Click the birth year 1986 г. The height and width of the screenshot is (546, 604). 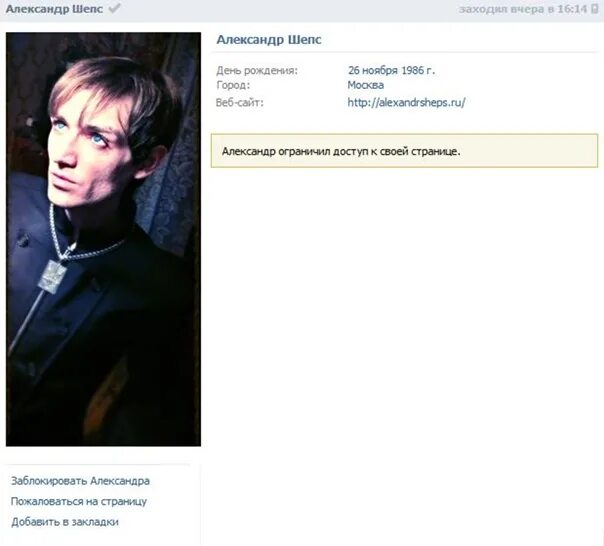[x=418, y=71]
